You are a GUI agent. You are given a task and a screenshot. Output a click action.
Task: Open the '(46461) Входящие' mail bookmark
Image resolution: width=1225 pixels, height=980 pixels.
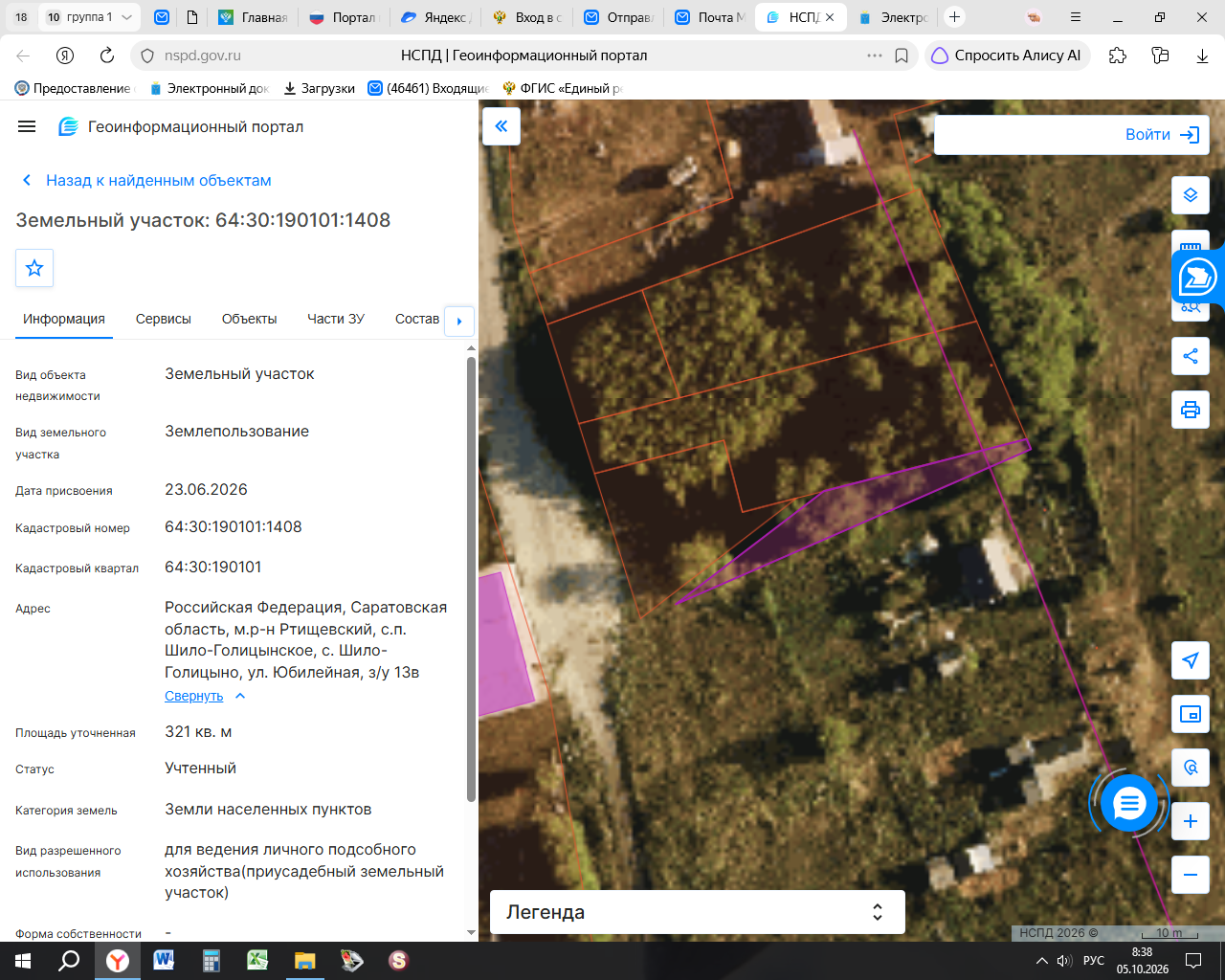tap(428, 88)
